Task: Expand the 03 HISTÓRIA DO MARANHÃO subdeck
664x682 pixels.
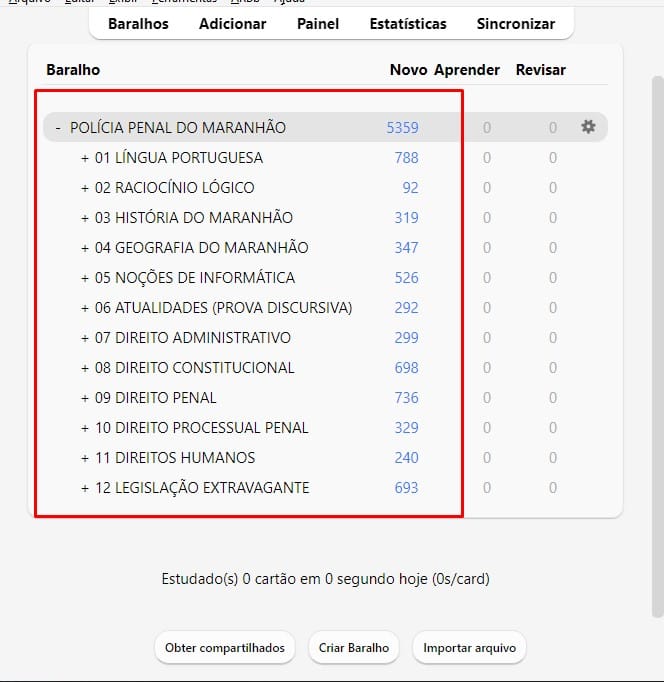Action: pyautogui.click(x=85, y=218)
